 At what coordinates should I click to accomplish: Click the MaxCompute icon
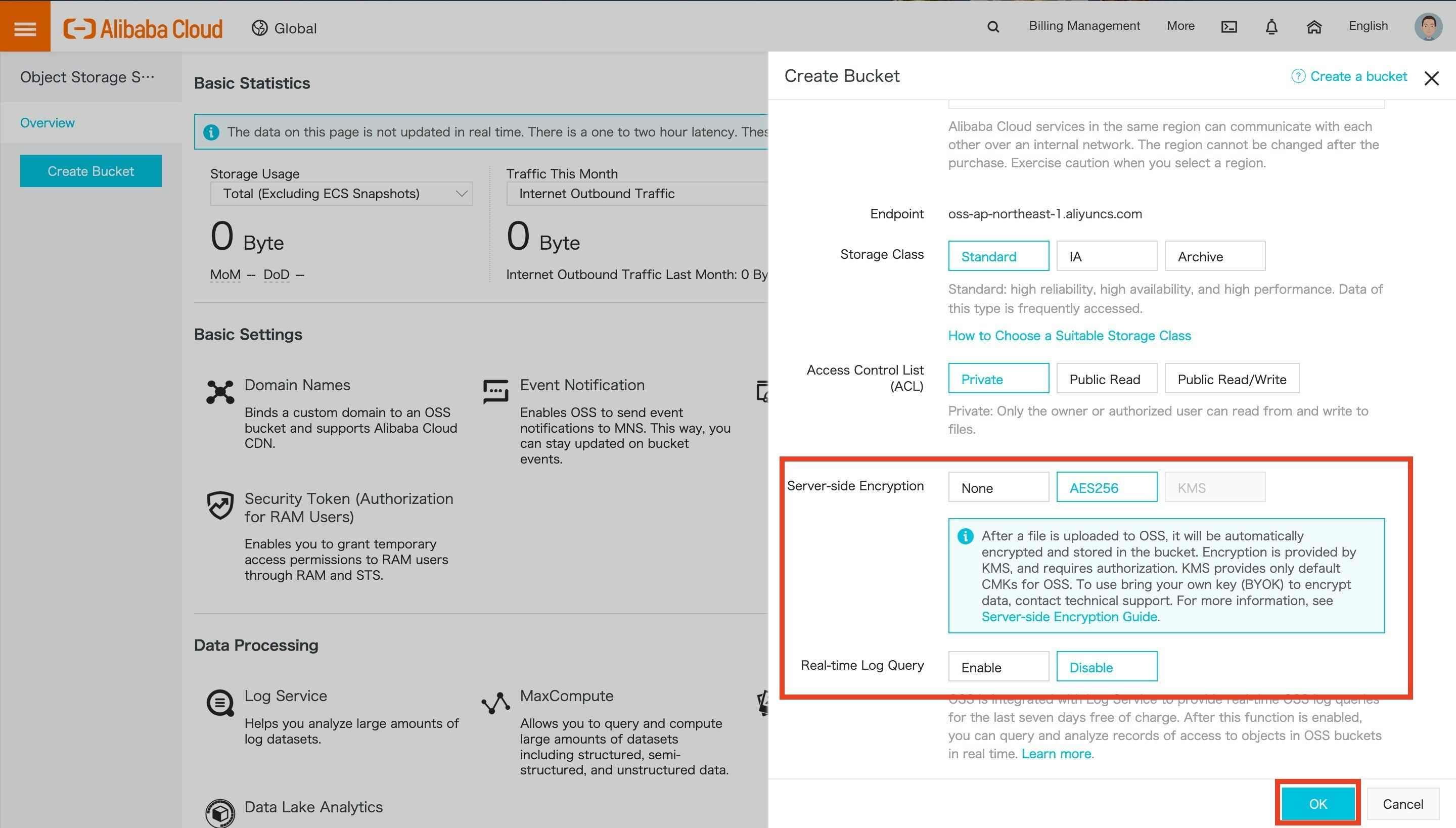pyautogui.click(x=495, y=703)
